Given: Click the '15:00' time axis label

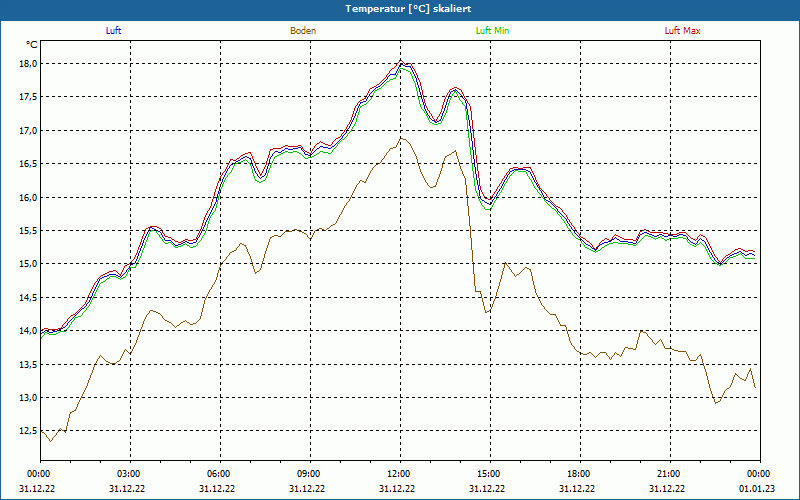Looking at the screenshot, I should point(490,474).
